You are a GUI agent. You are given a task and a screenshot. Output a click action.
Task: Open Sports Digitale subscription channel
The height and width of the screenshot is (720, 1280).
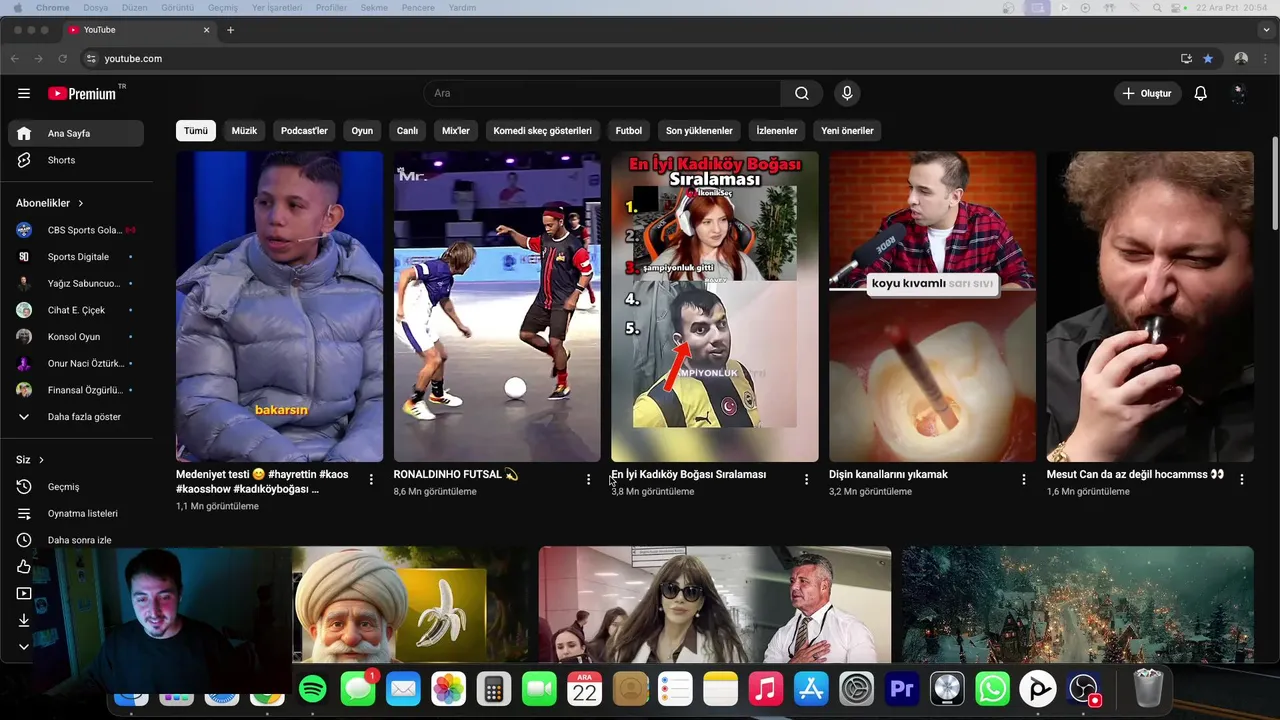click(x=76, y=257)
